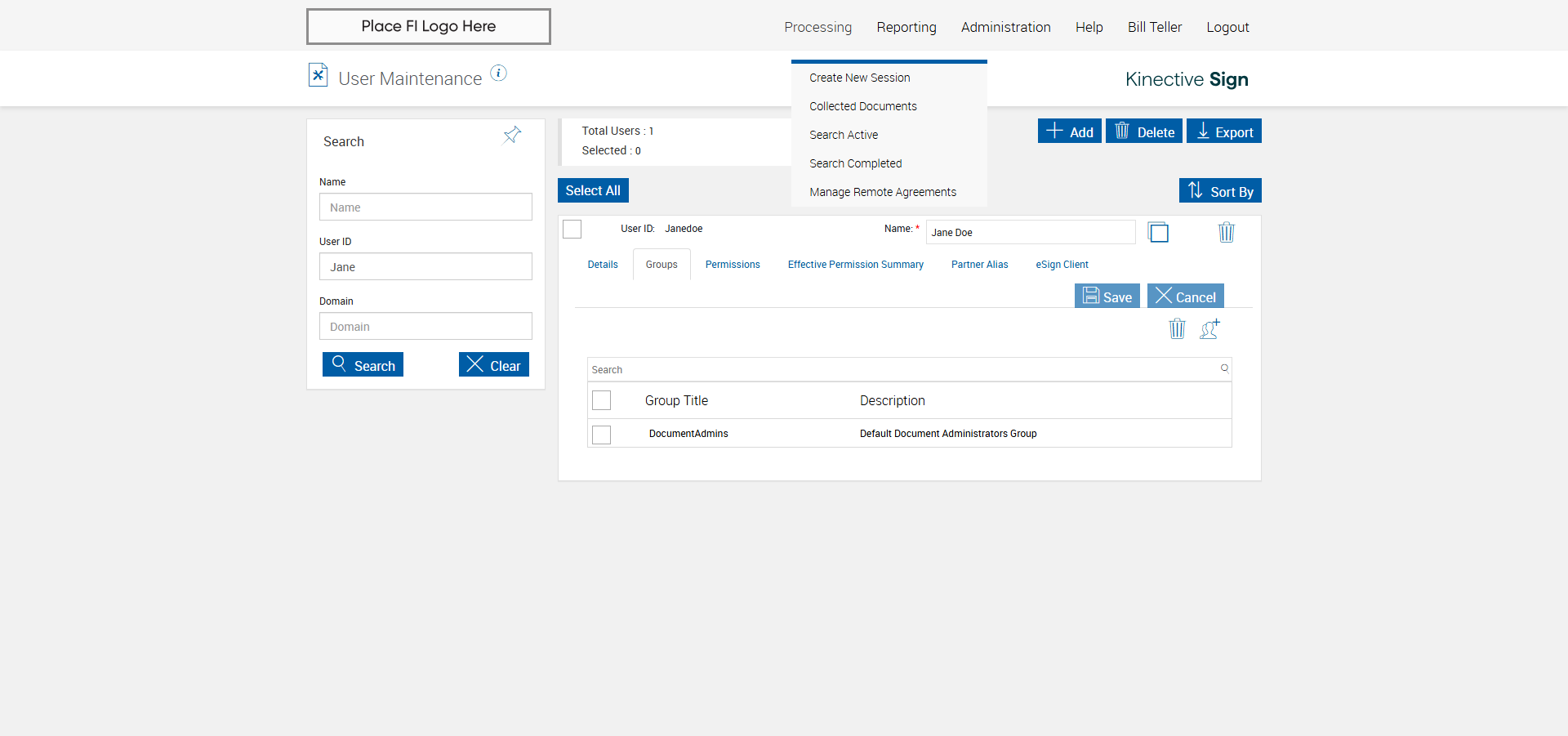Click the copy user icon next to Jane Doe
This screenshot has height=736, width=1568.
coord(1158,233)
